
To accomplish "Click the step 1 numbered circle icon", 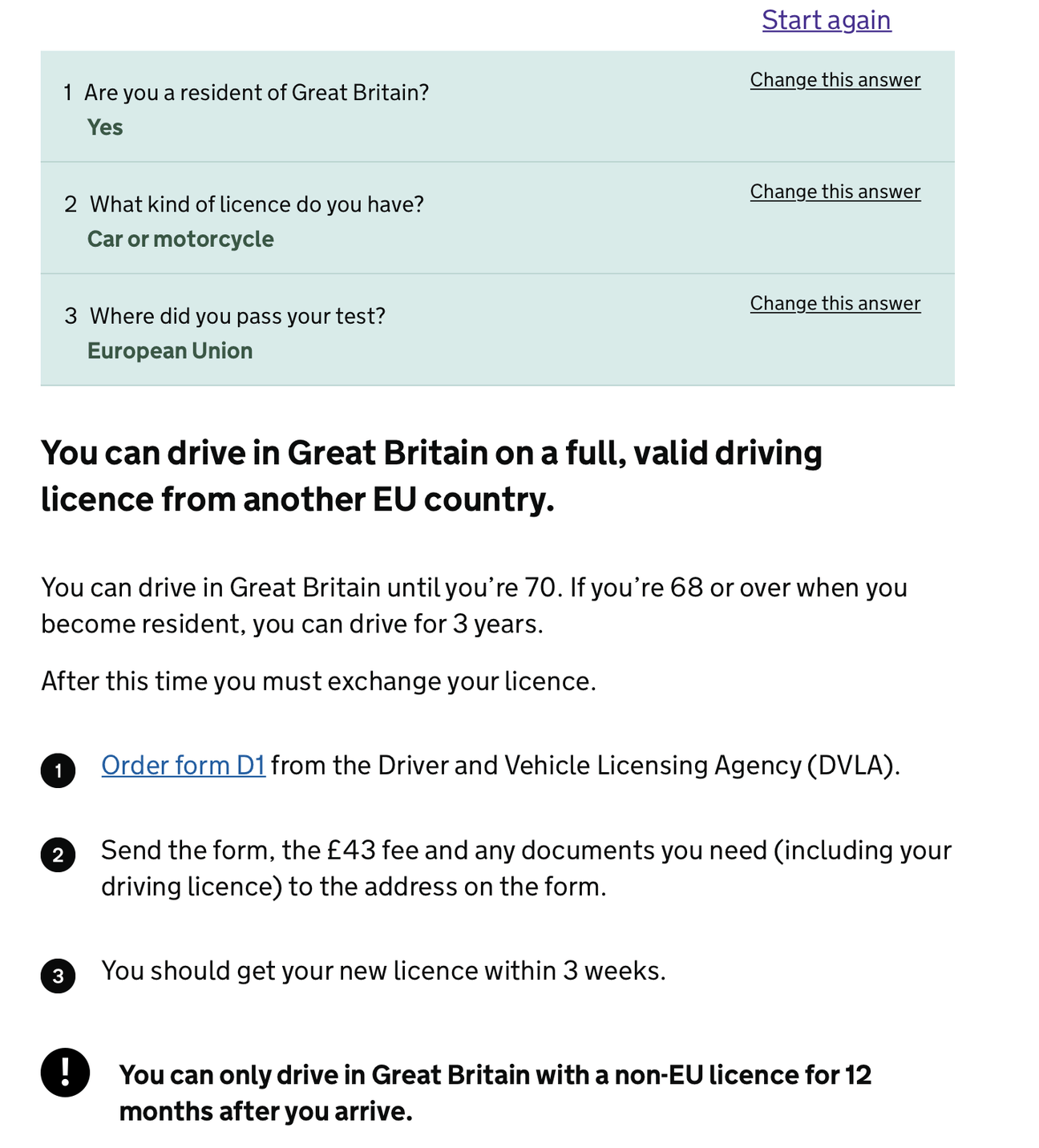I will [x=58, y=771].
